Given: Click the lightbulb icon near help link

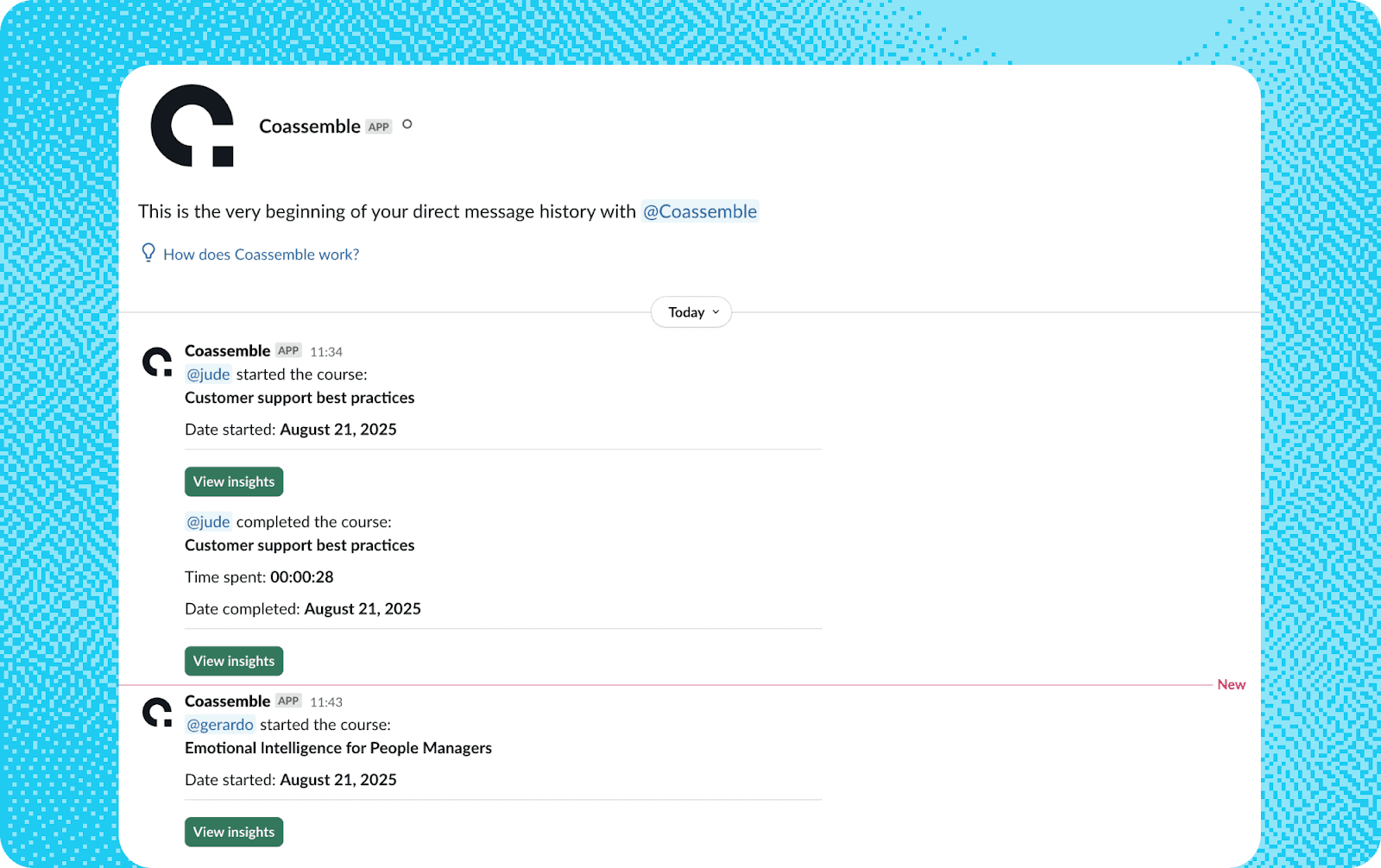Looking at the screenshot, I should pos(148,253).
